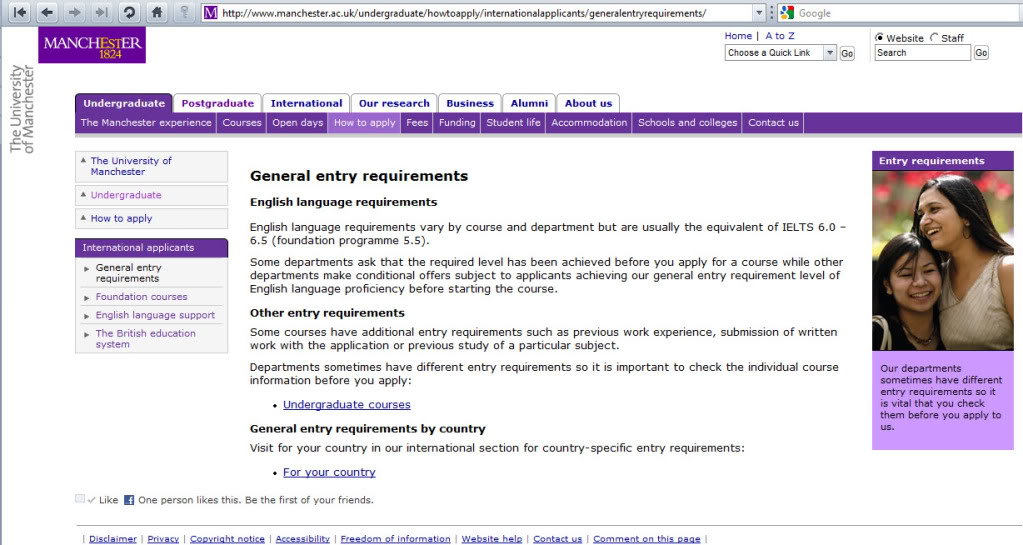Open the browser home page icon
This screenshot has width=1023, height=545.
[x=157, y=12]
